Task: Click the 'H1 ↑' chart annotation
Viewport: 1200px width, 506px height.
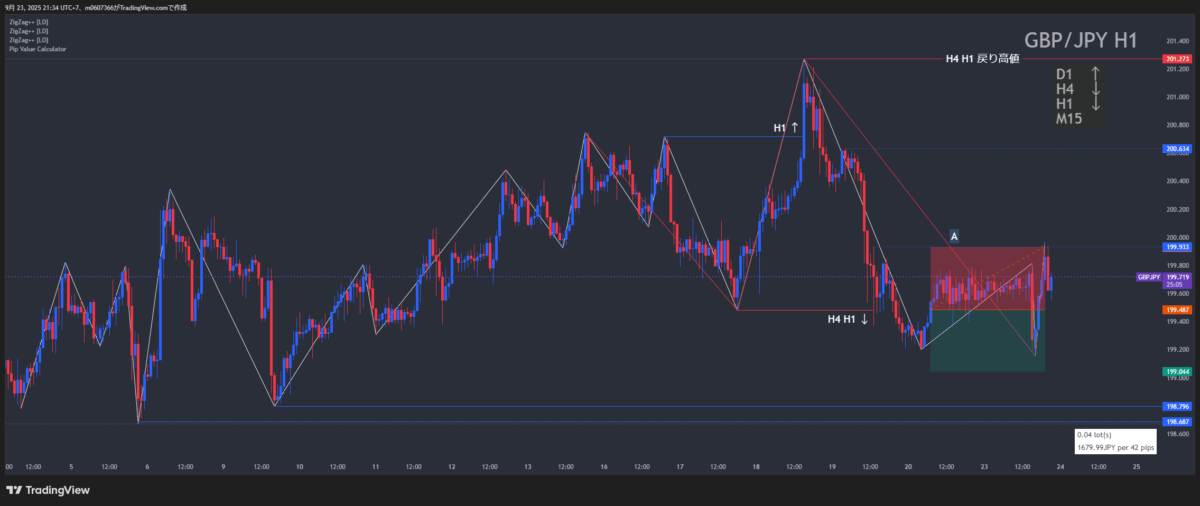Action: (786, 128)
